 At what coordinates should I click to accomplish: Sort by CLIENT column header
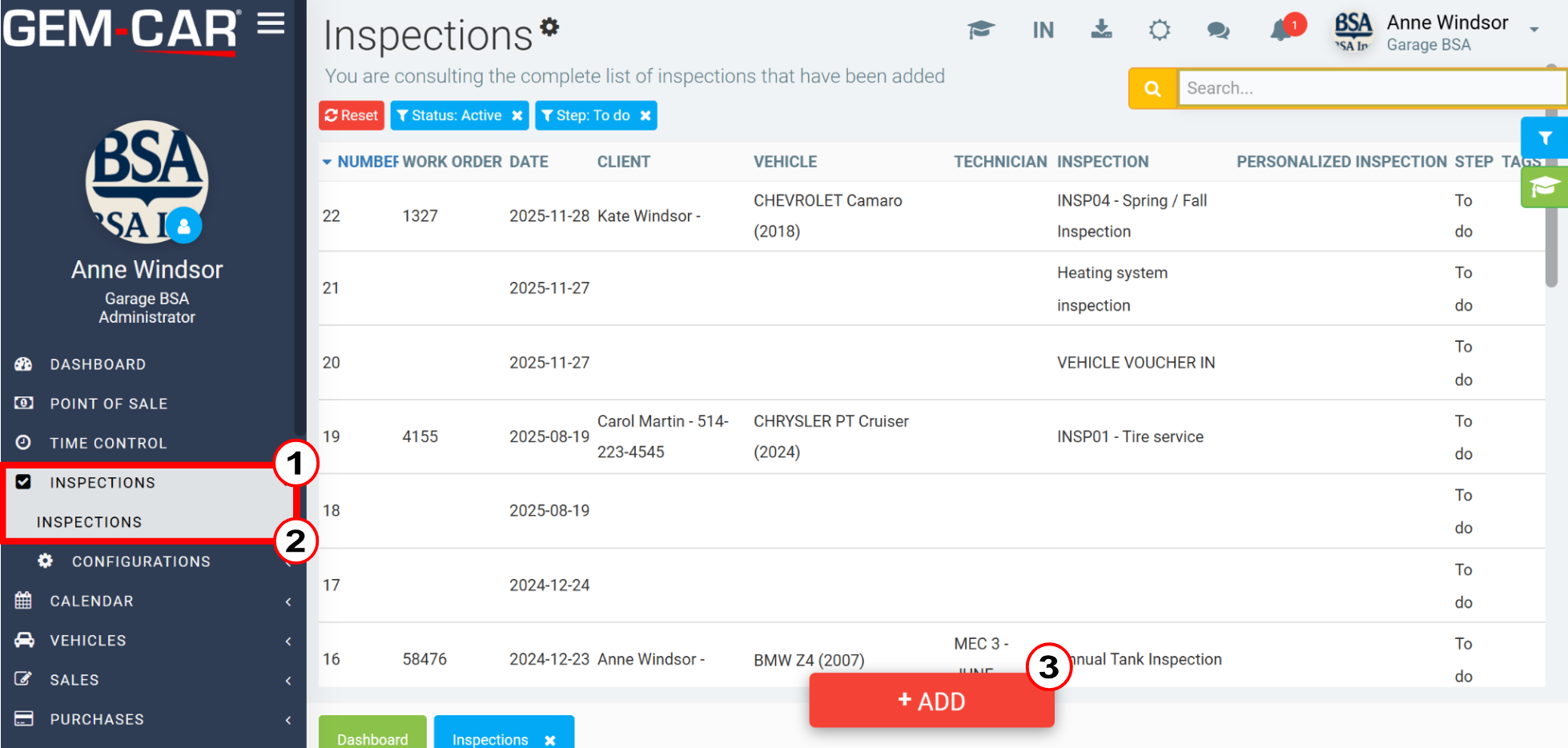[623, 162]
